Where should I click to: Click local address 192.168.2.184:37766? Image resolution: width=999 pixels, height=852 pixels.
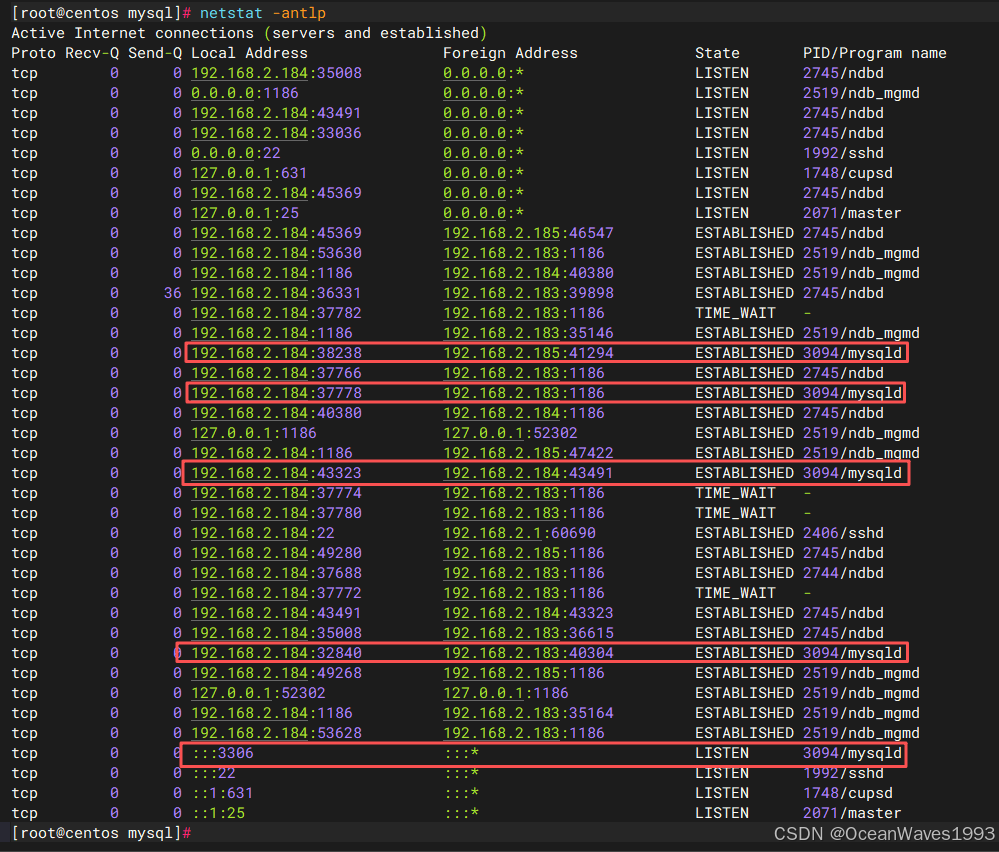point(277,373)
